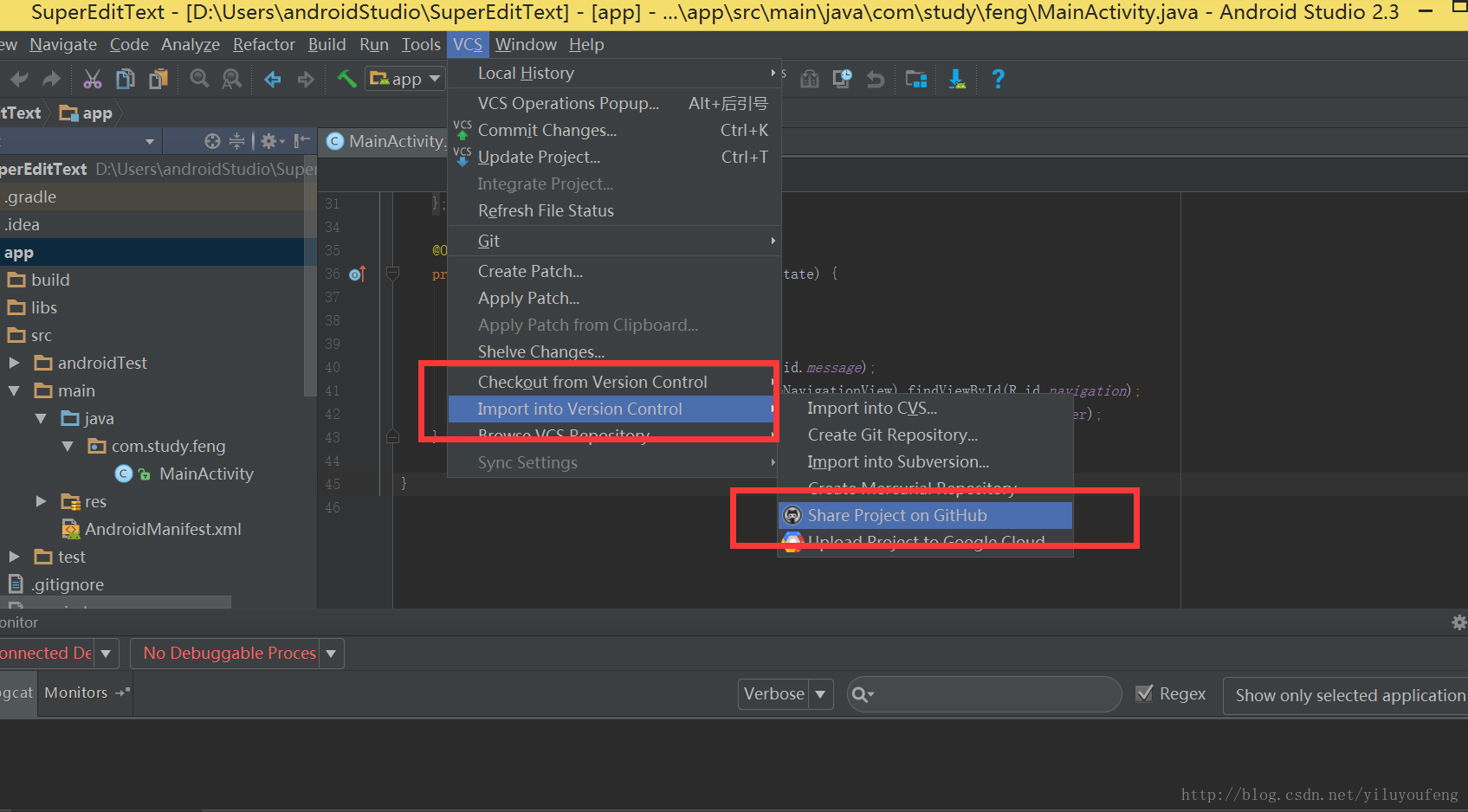1468x812 pixels.
Task: Select Commit Changes from VCS menu
Action: pos(614,130)
